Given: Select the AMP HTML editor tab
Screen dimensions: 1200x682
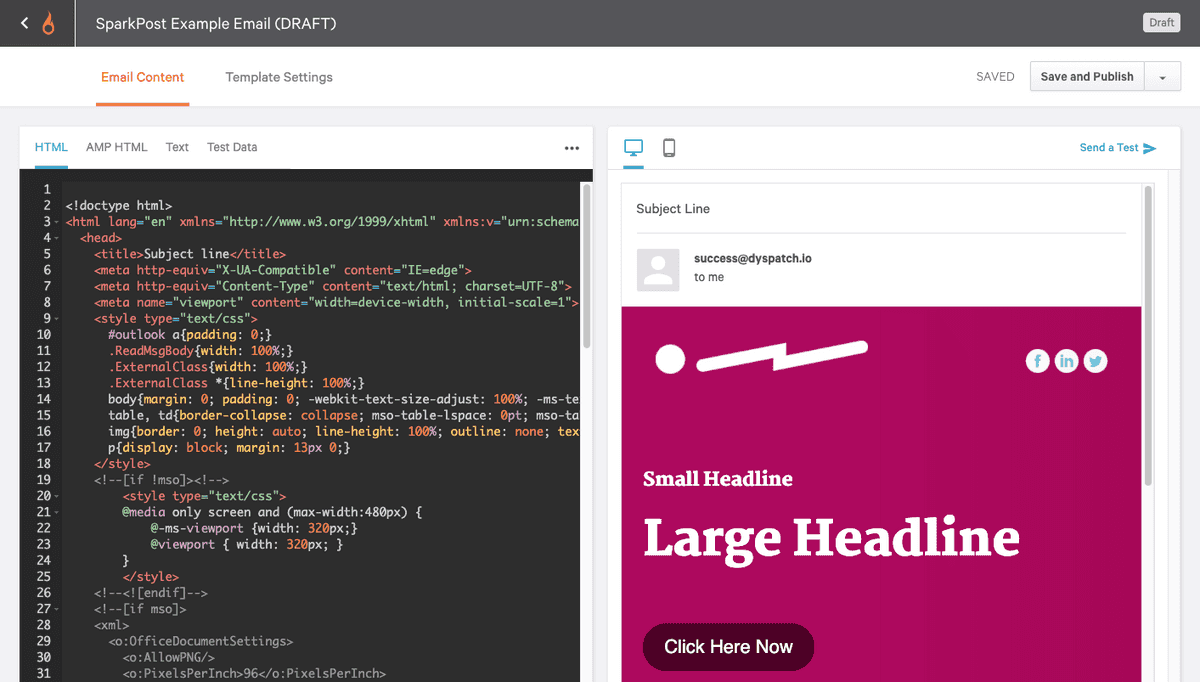Looking at the screenshot, I should tap(117, 147).
